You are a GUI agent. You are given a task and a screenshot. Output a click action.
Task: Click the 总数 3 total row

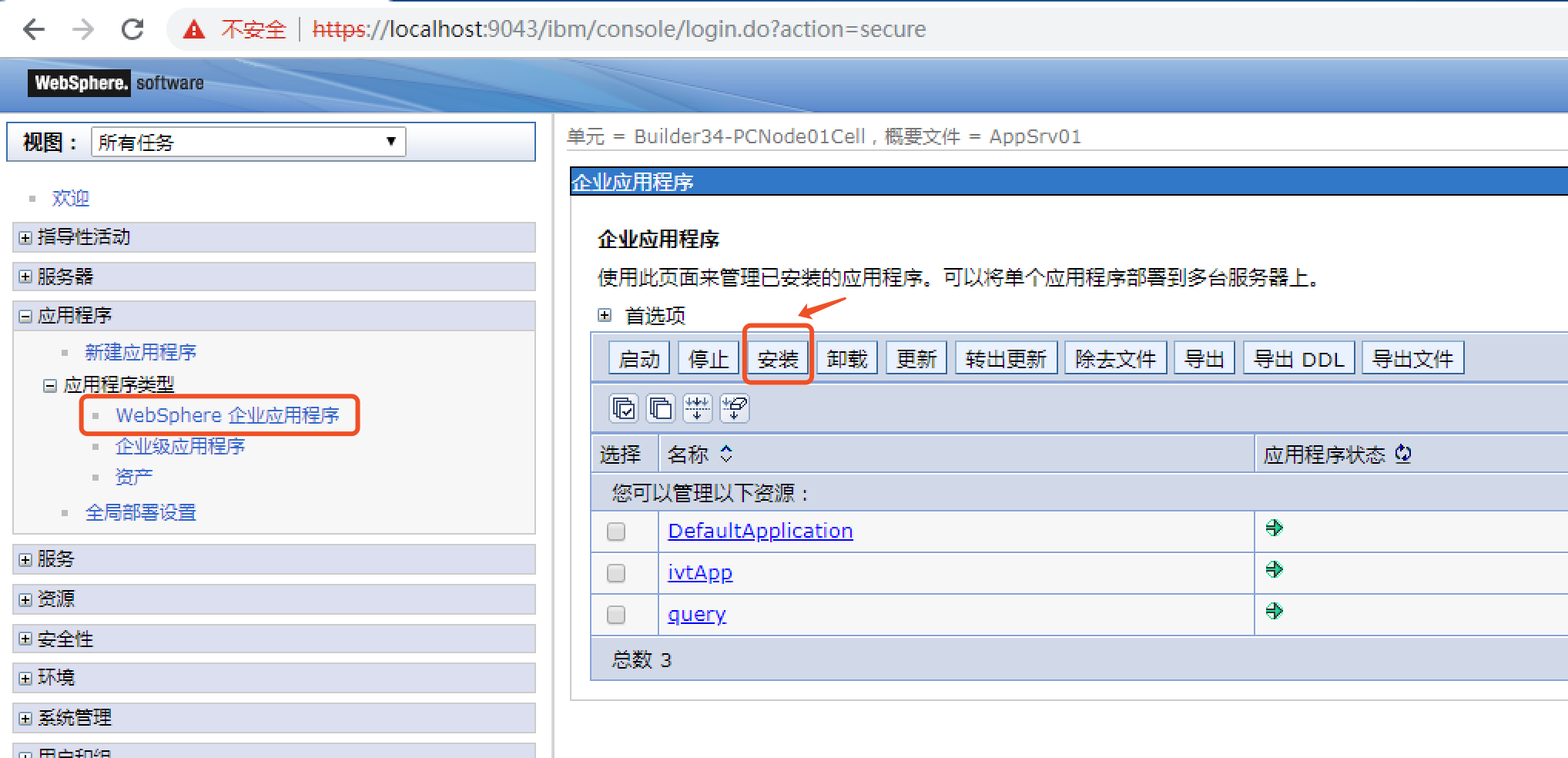[x=1078, y=659]
